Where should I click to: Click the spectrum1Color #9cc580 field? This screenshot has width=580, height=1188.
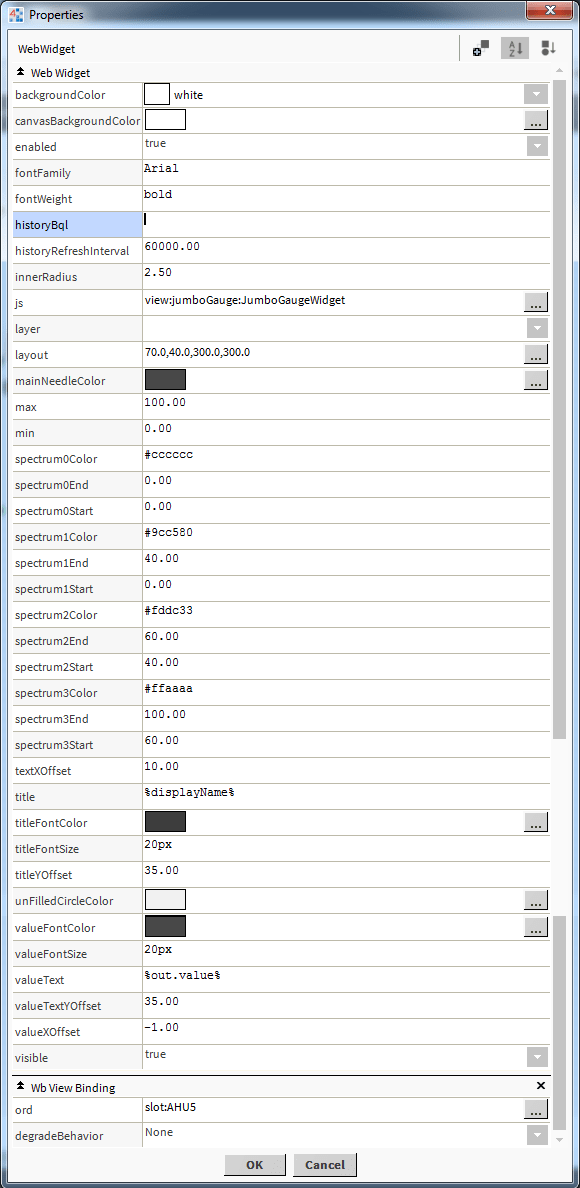[346, 536]
